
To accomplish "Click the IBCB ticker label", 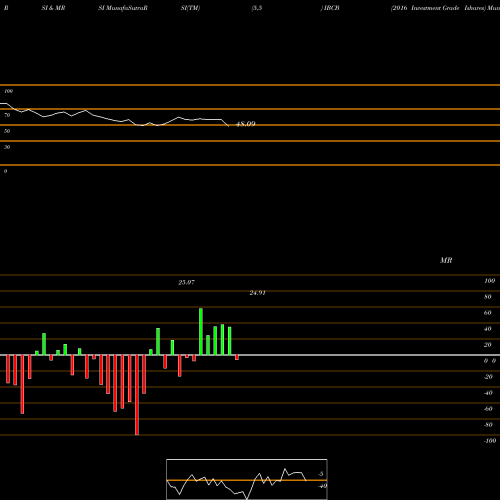I will pos(332,8).
